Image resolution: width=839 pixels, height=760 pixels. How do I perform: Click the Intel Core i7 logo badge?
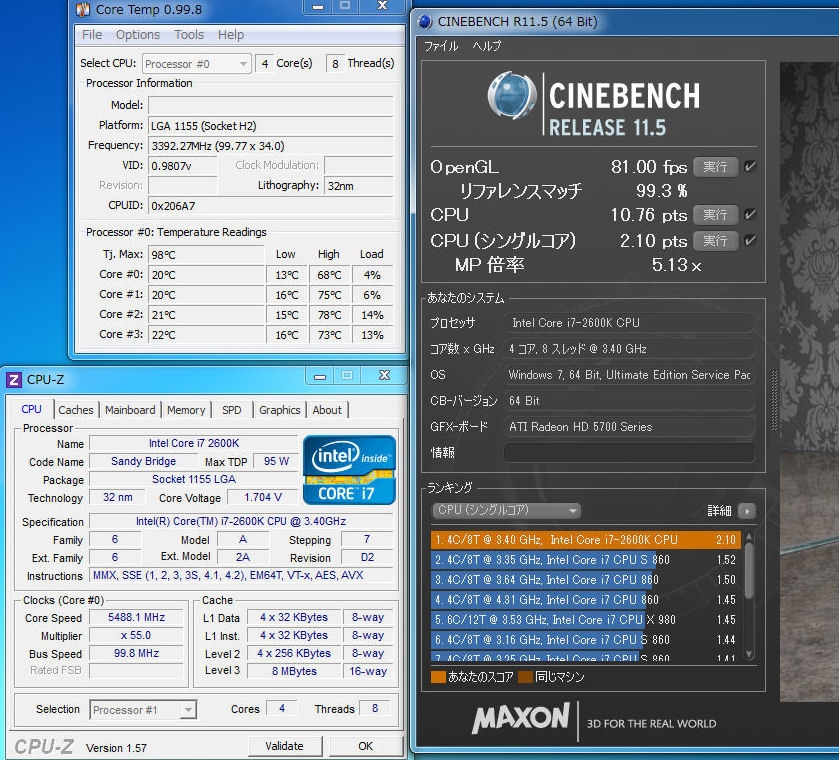[x=349, y=470]
